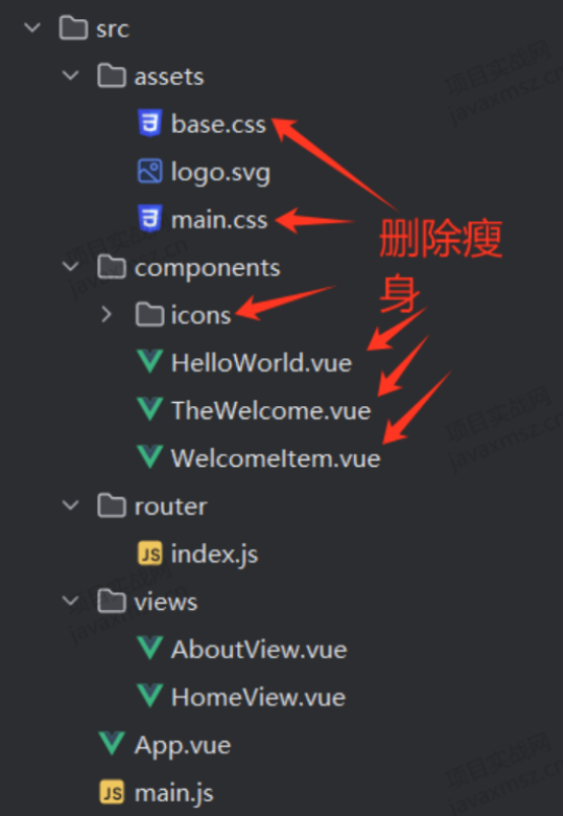The width and height of the screenshot is (563, 816).
Task: Collapse the components folder chevron
Action: pyautogui.click(x=70, y=267)
